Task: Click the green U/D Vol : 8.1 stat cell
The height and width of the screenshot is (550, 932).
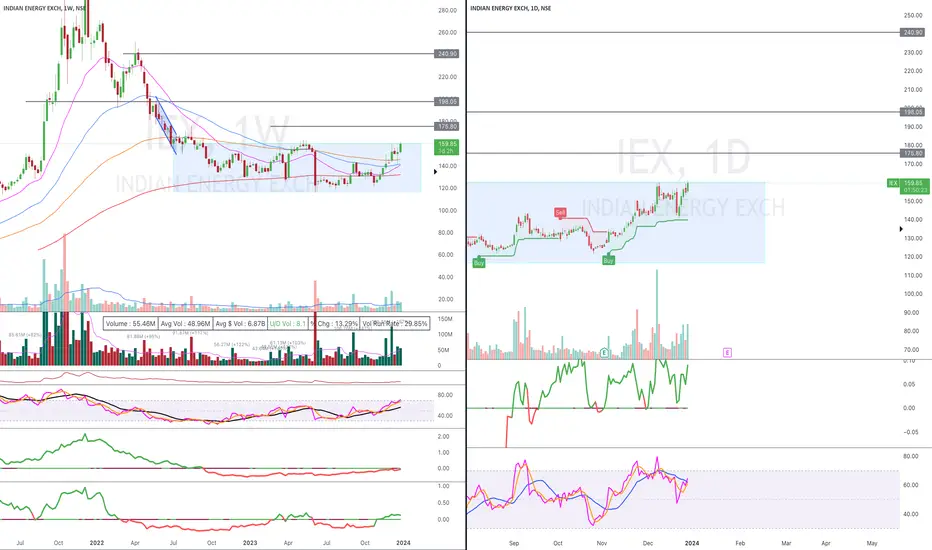Action: (x=288, y=323)
